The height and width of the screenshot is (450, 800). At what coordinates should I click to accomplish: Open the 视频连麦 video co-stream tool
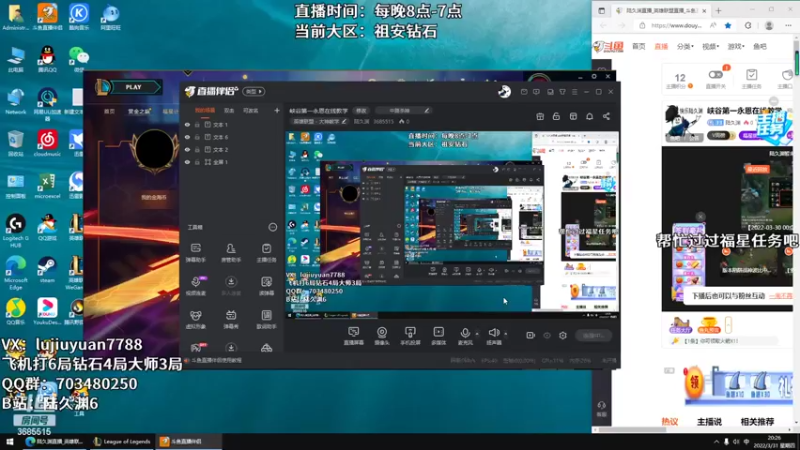tap(196, 286)
